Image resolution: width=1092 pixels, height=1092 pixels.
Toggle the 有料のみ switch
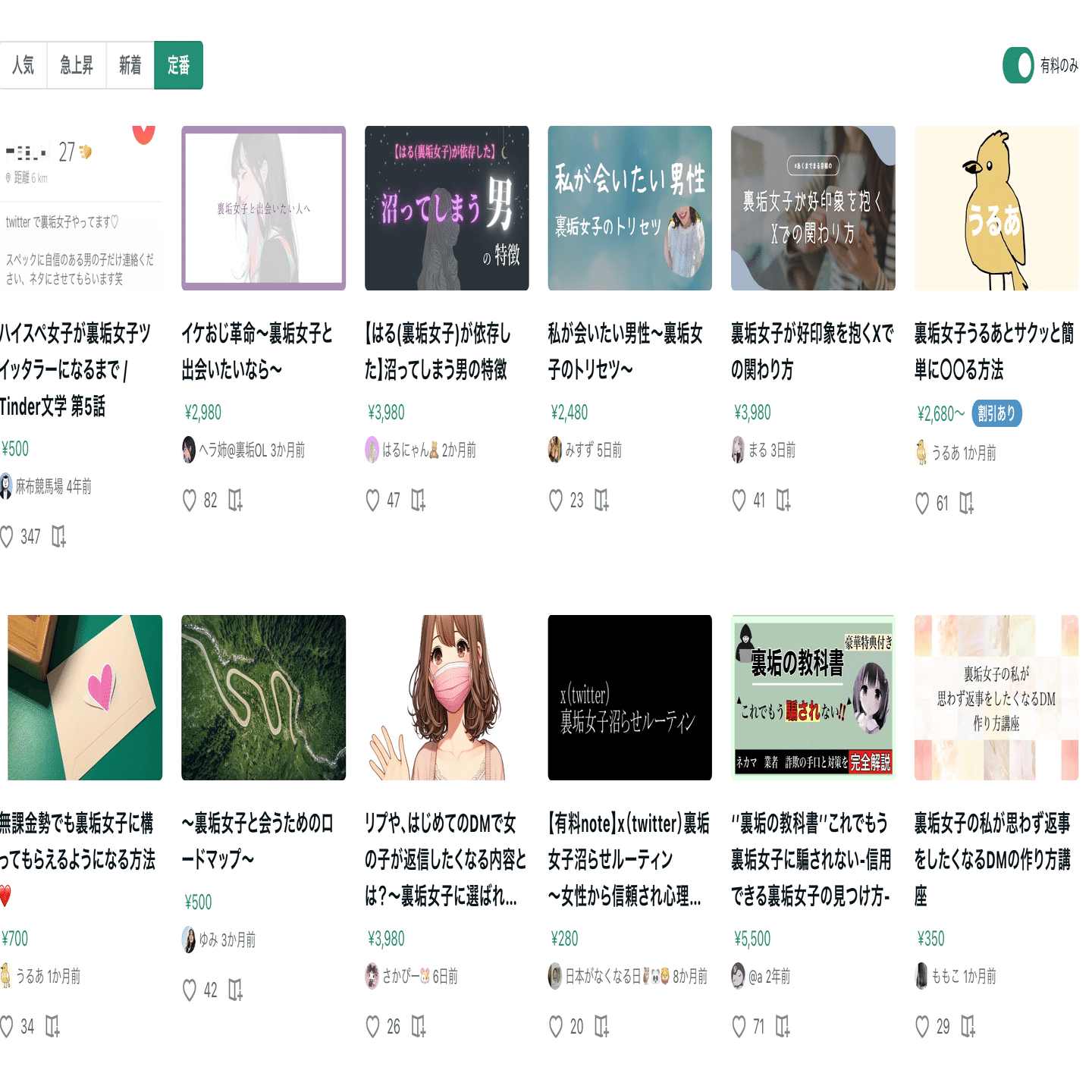pos(1018,65)
